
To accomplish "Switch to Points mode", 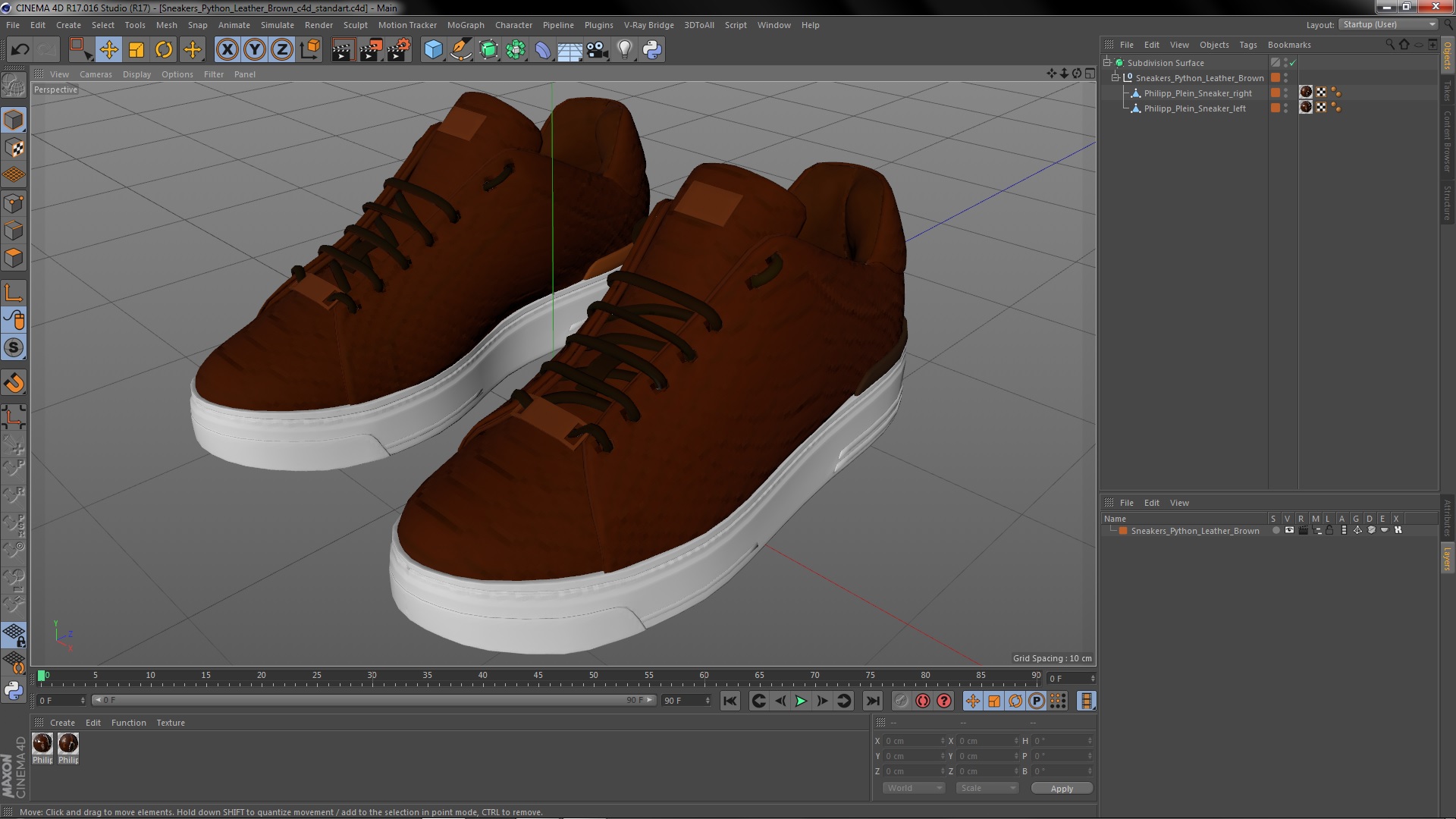I will pyautogui.click(x=14, y=202).
